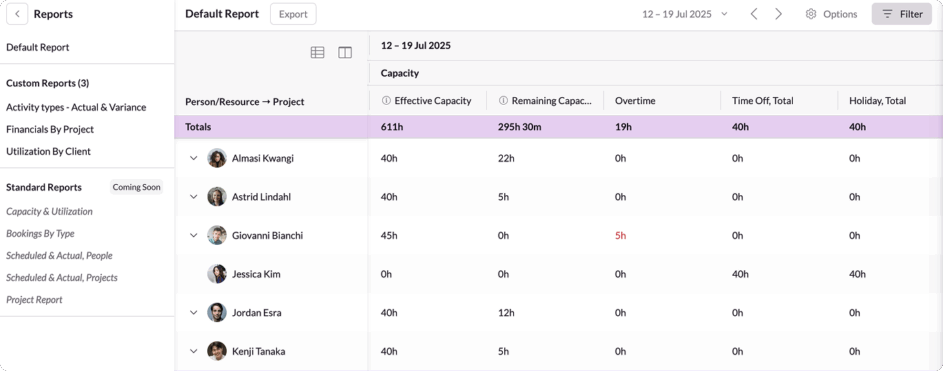Click Almasi Kwangi's avatar

pyautogui.click(x=217, y=158)
